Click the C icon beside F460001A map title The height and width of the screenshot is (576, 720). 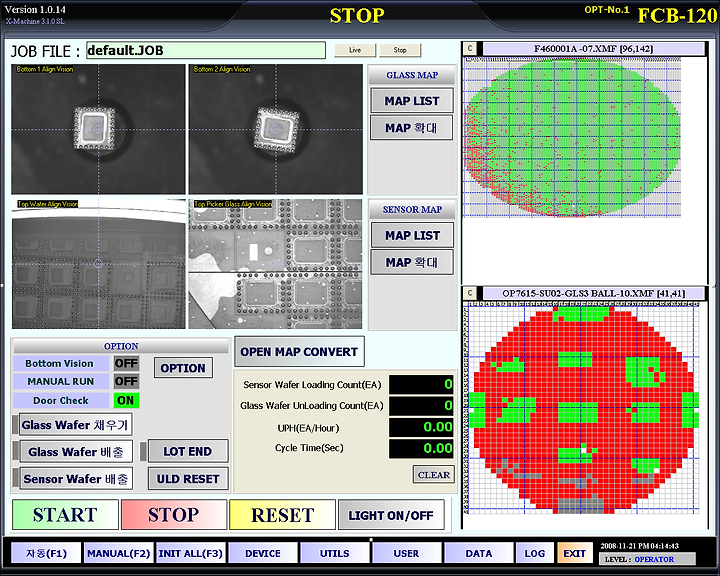pyautogui.click(x=470, y=48)
